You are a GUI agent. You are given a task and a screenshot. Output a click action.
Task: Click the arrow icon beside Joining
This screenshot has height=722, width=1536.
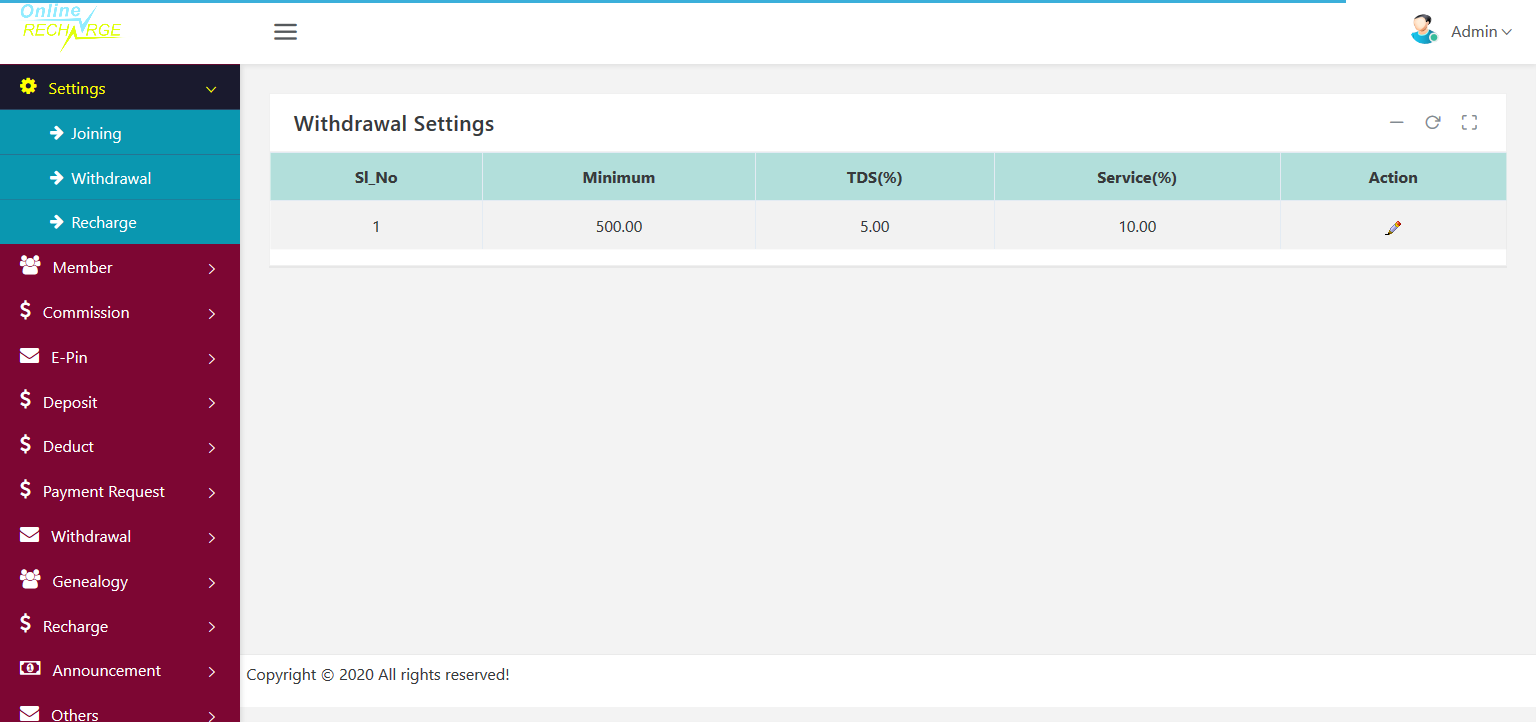57,132
